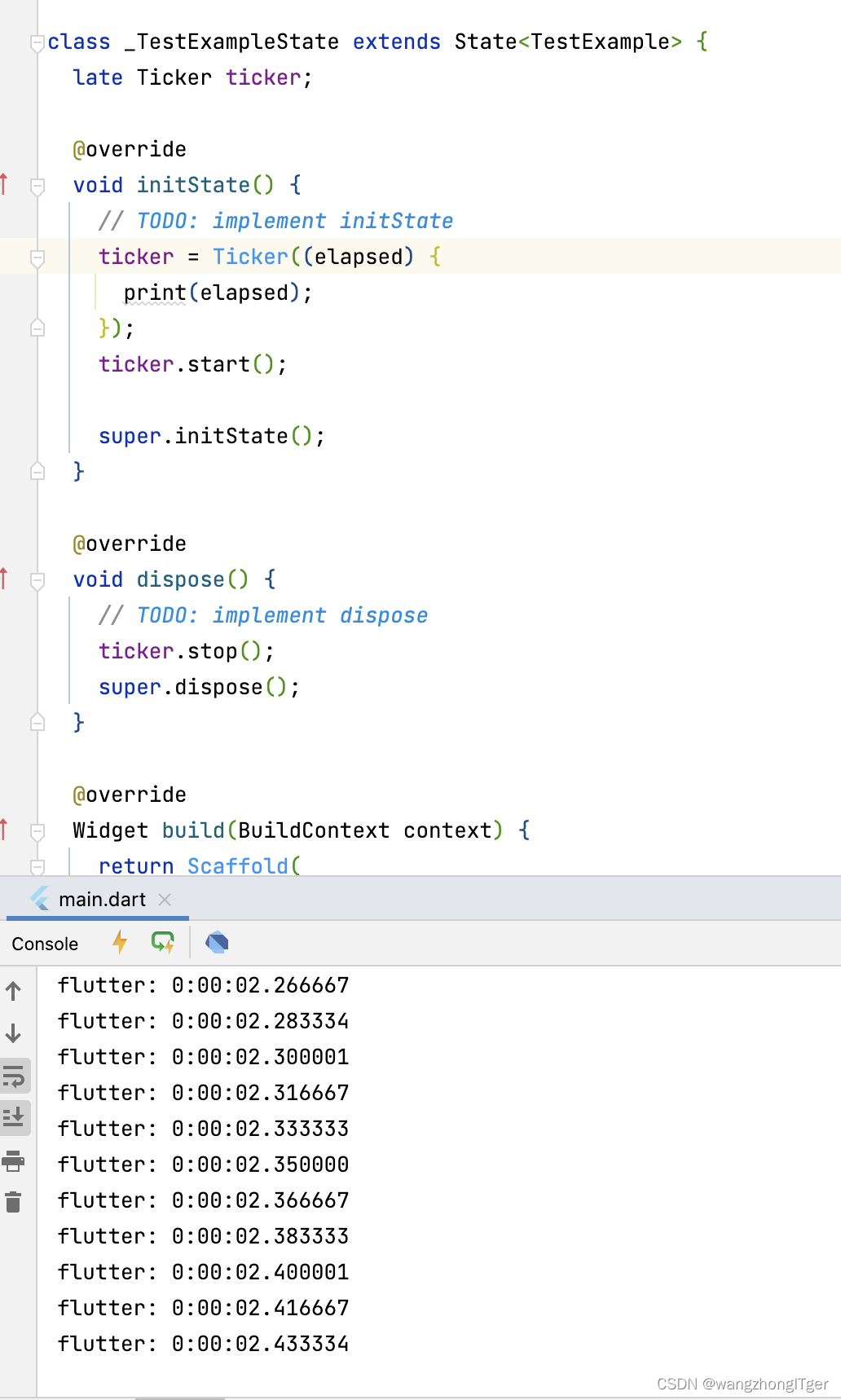Click override gutter arrow beside initState
The image size is (841, 1400).
(5, 184)
